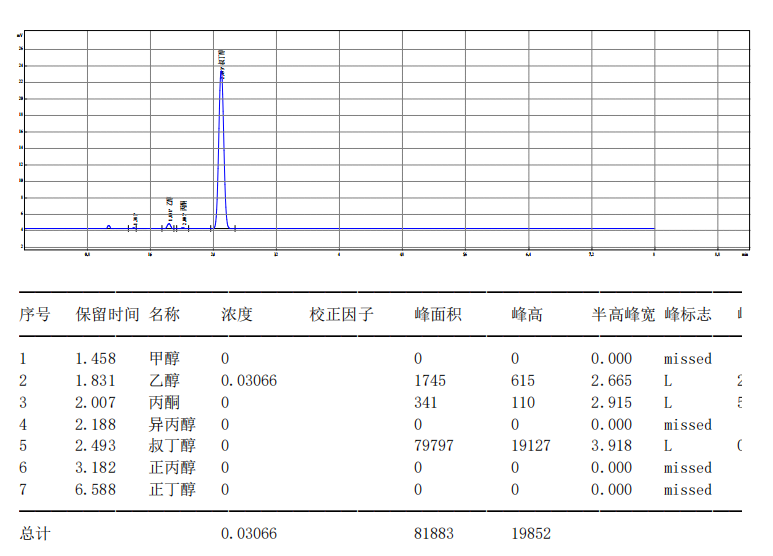Select the 峰面积 column header
The height and width of the screenshot is (556, 773).
point(437,315)
